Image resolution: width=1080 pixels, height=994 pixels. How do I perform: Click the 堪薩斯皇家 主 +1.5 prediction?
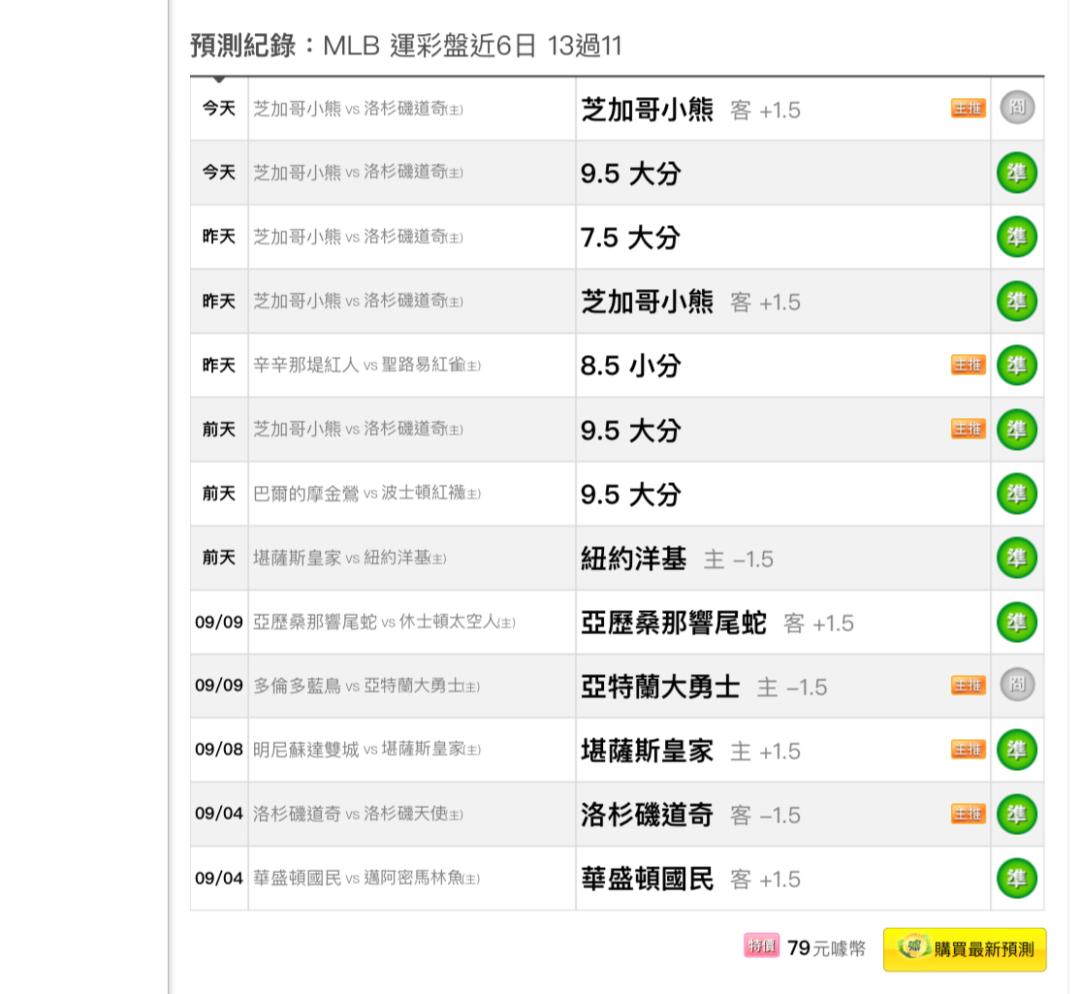click(691, 751)
